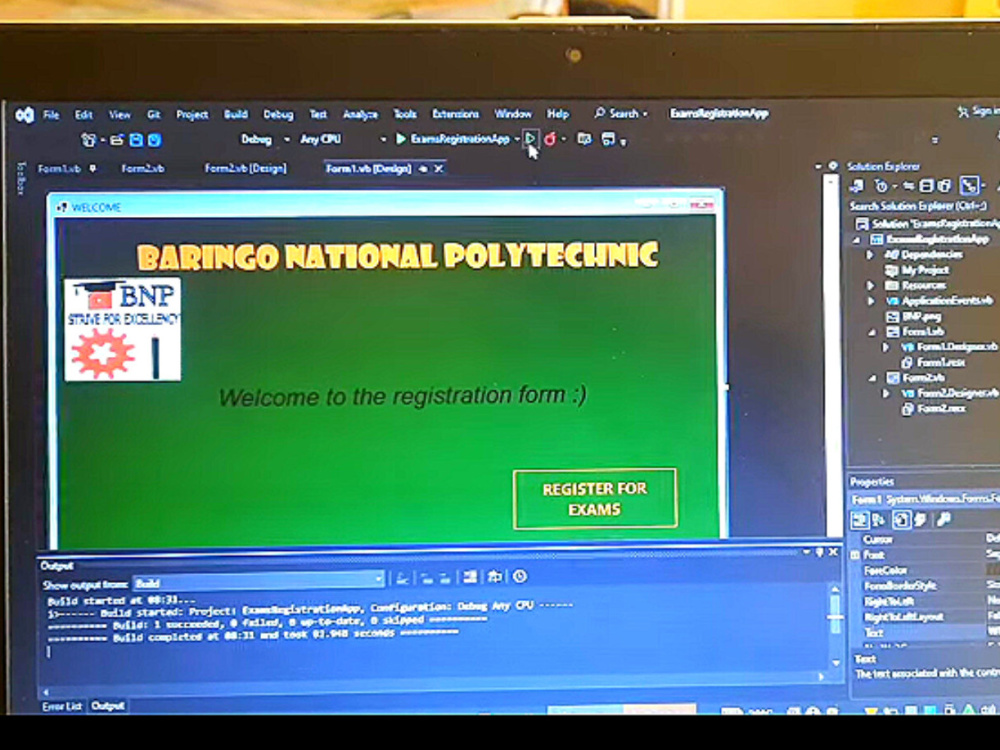1000x750 pixels.
Task: Click Show All Files icon in Solution Explorer
Action: tap(945, 186)
